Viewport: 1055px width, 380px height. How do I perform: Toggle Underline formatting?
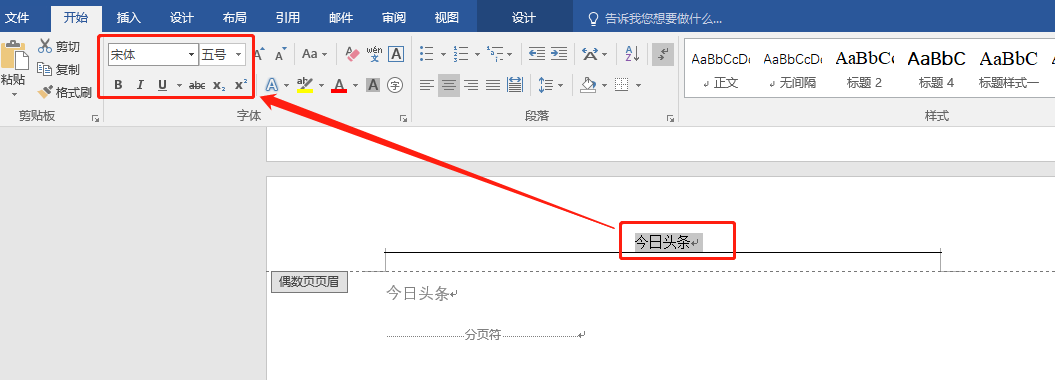162,85
